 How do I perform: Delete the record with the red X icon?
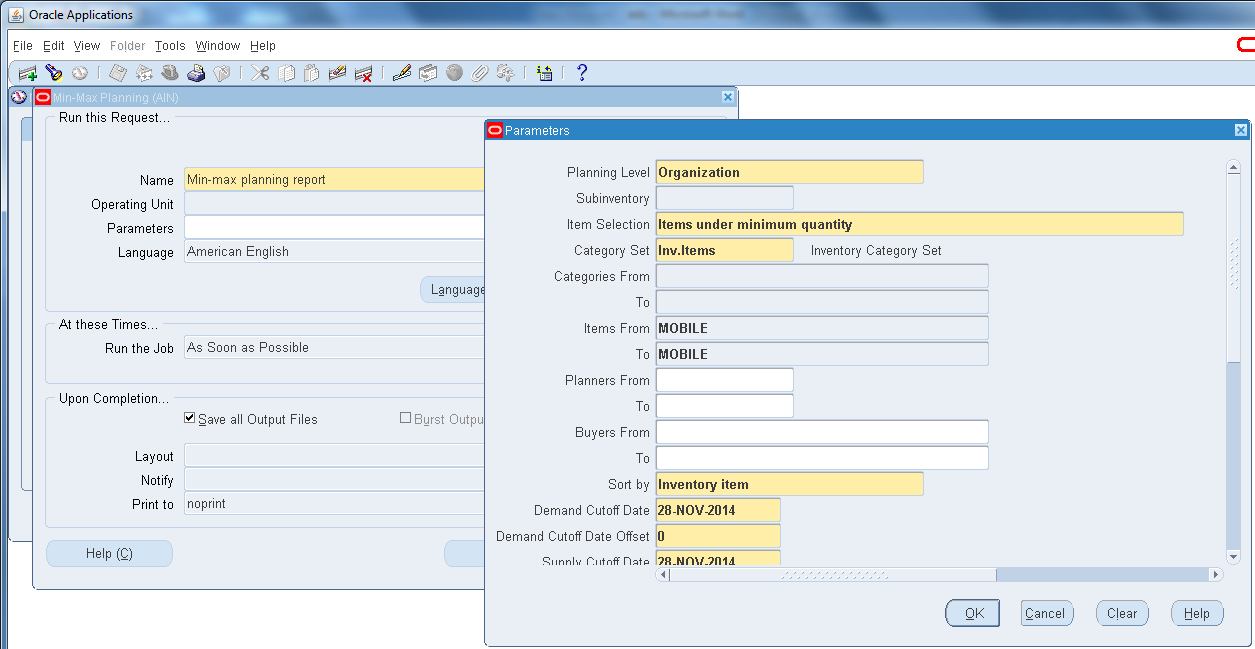click(x=363, y=73)
